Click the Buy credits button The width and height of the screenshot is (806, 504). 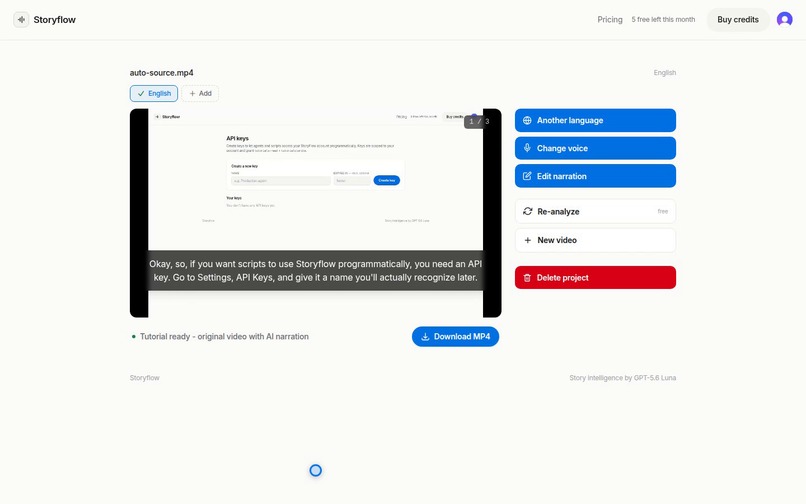[x=738, y=20]
